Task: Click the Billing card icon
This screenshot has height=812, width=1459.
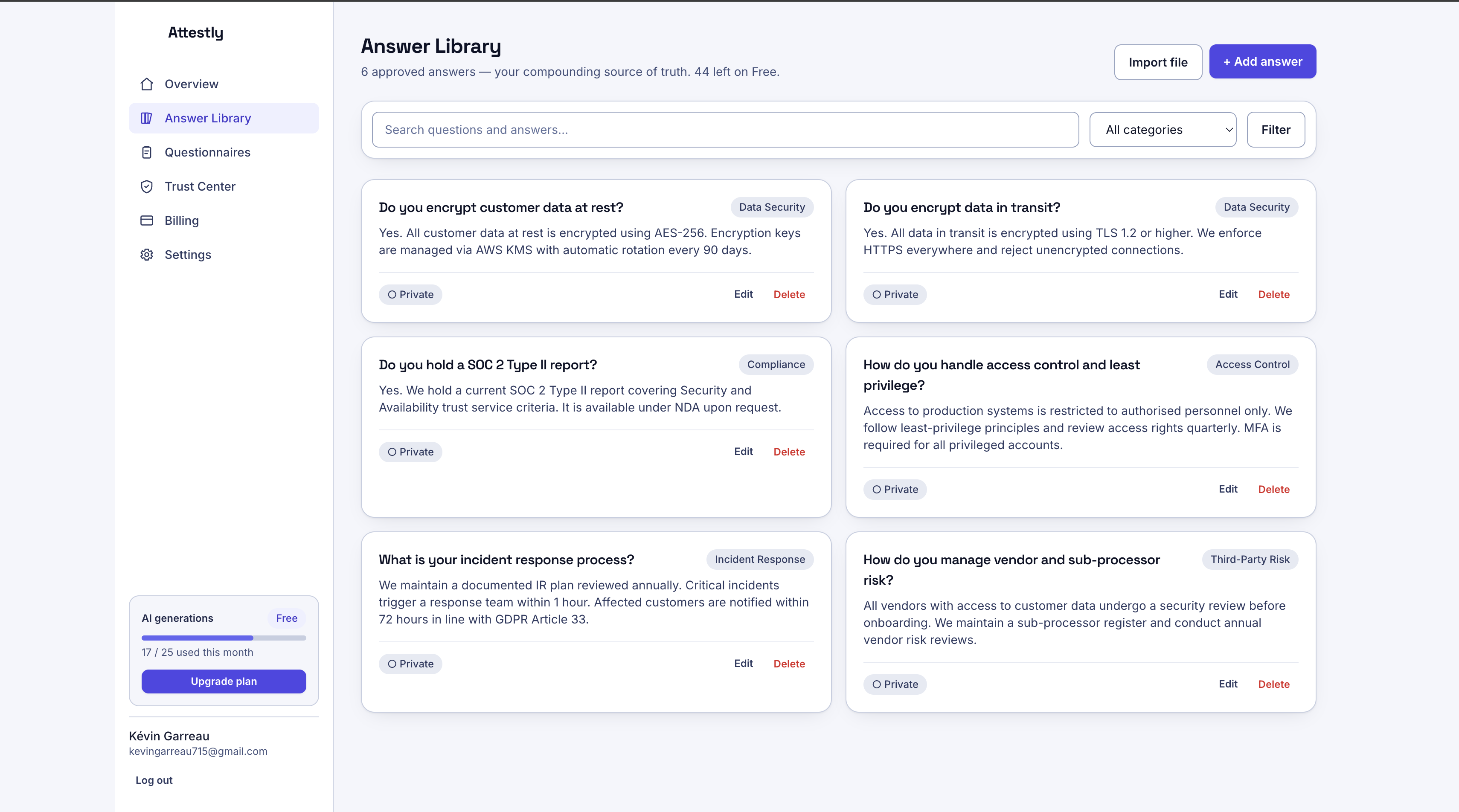Action: pyautogui.click(x=147, y=220)
